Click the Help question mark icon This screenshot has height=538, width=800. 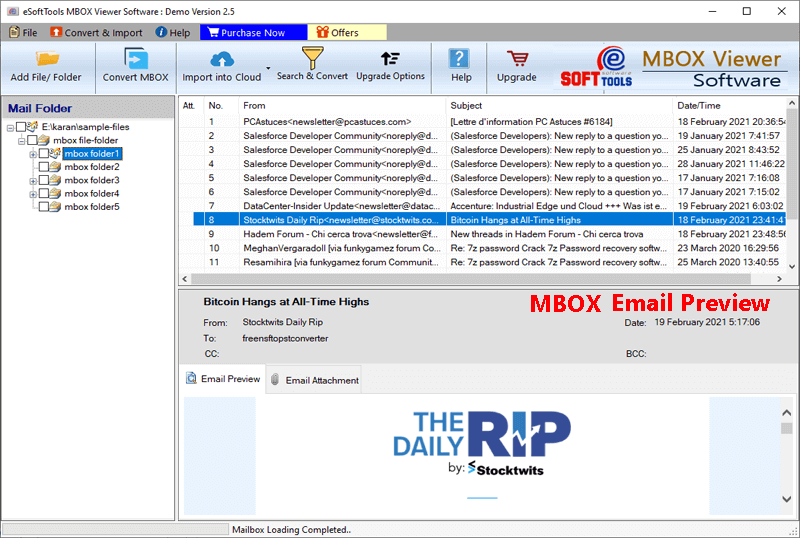point(460,60)
